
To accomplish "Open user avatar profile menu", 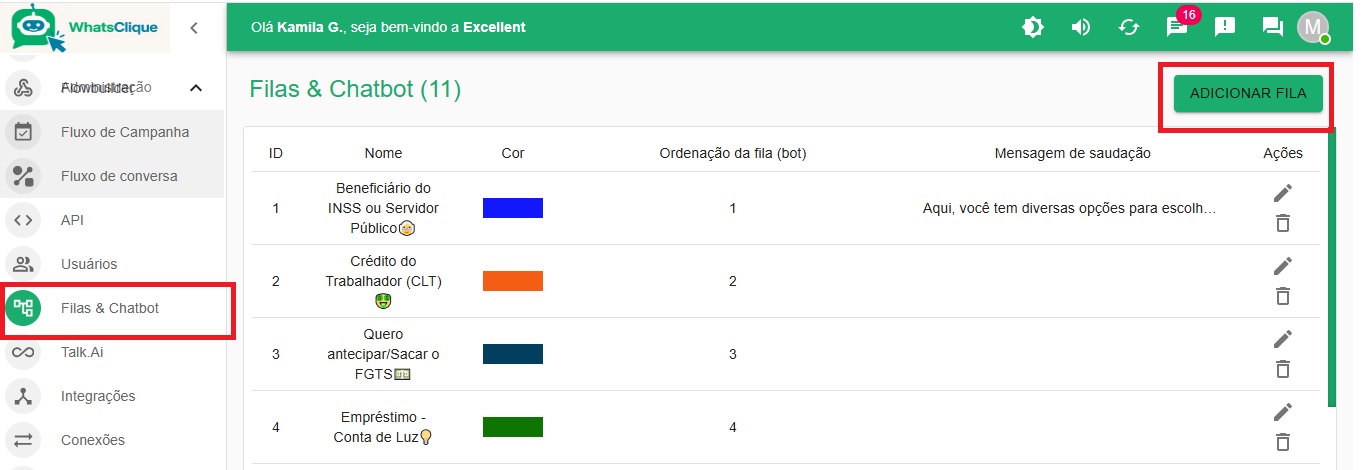I will (1313, 27).
